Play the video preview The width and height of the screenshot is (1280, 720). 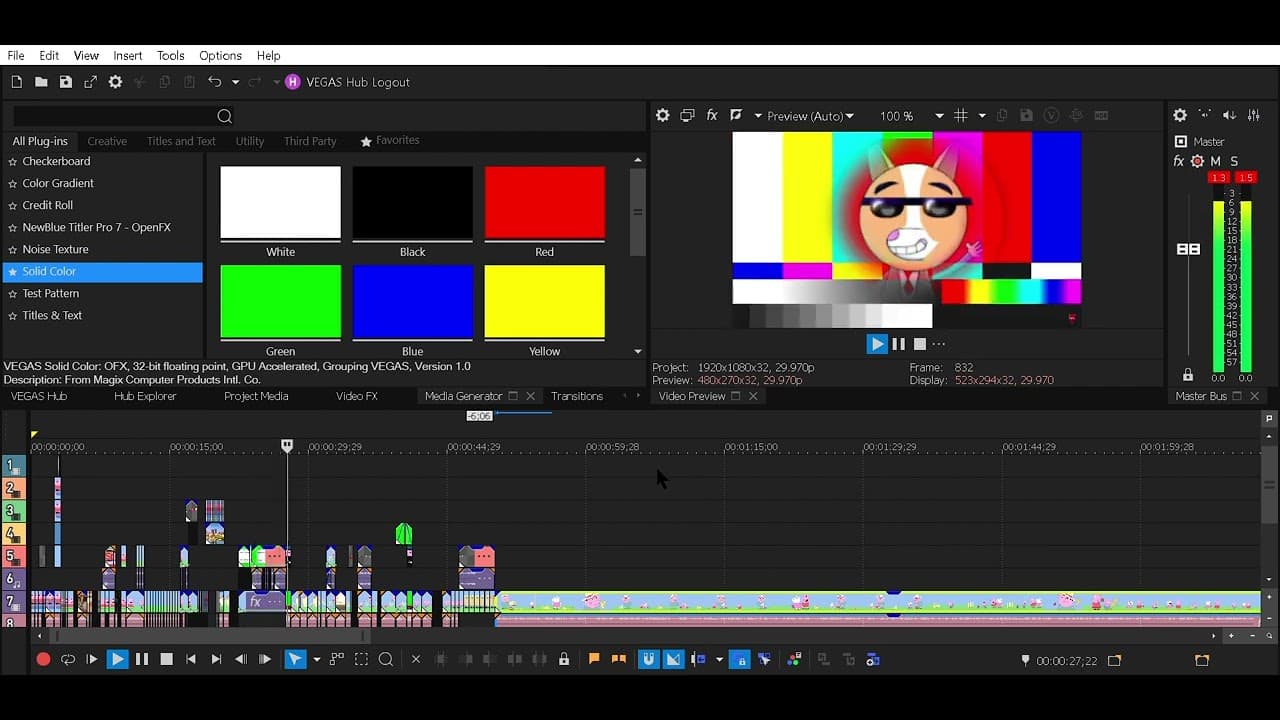(877, 344)
